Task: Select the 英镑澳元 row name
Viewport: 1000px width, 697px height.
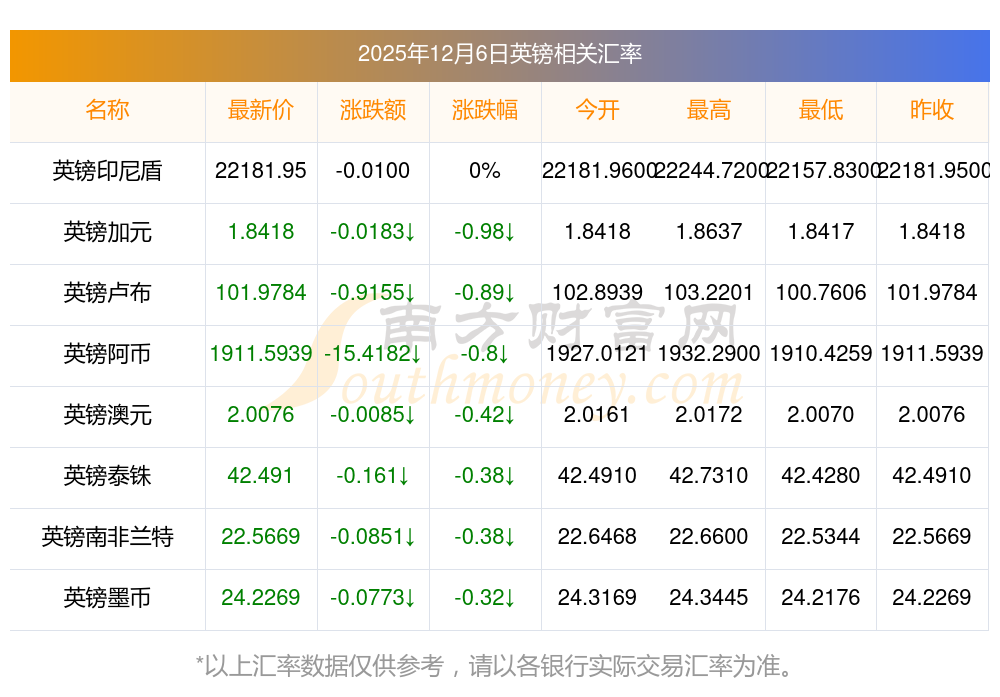Action: tap(107, 415)
